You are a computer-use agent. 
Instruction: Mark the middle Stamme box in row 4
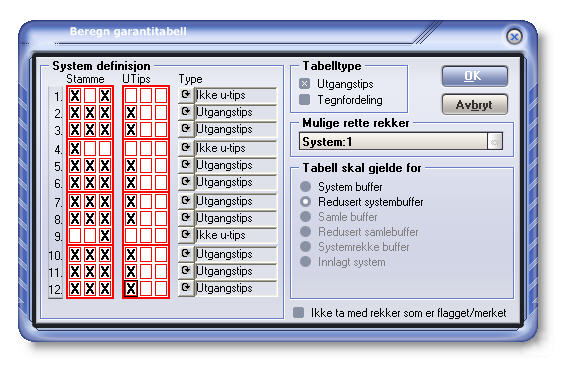click(x=90, y=148)
